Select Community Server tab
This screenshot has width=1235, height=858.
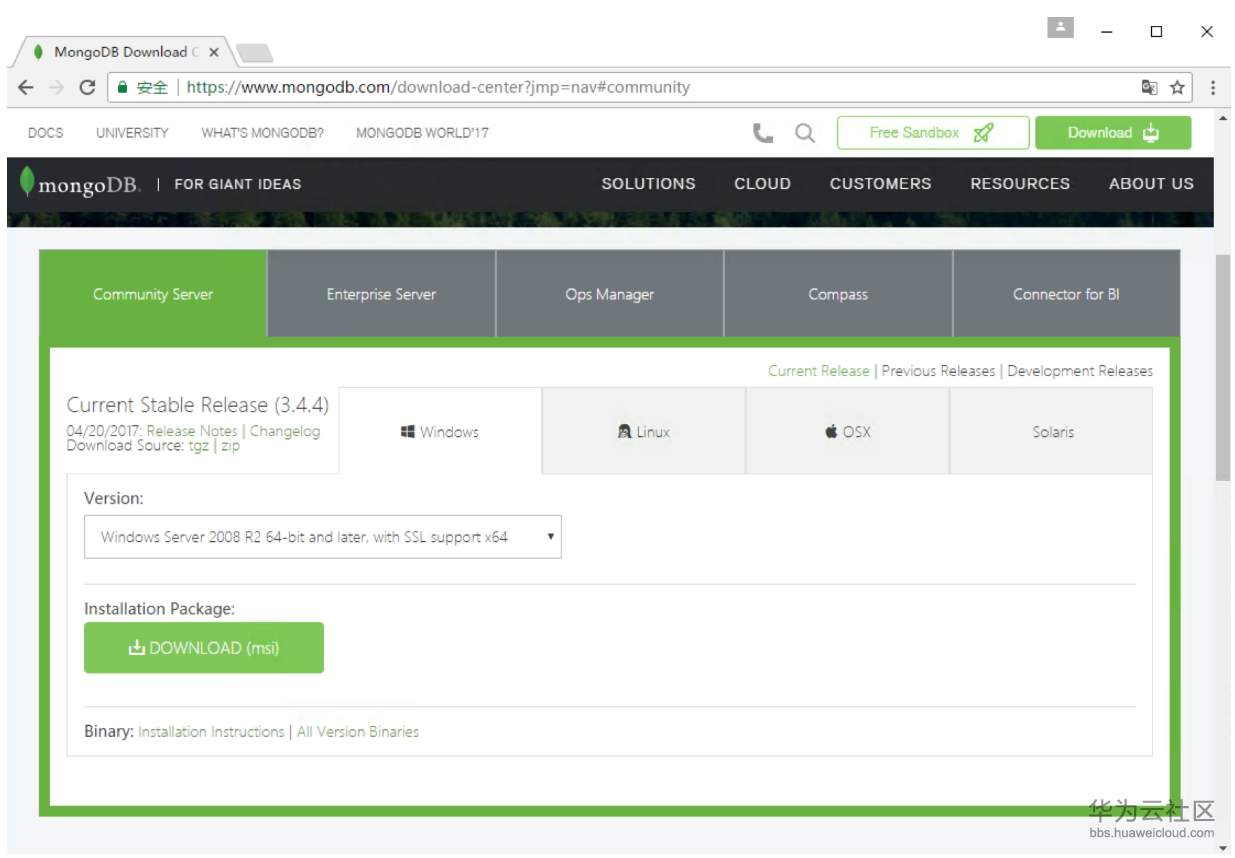[153, 294]
